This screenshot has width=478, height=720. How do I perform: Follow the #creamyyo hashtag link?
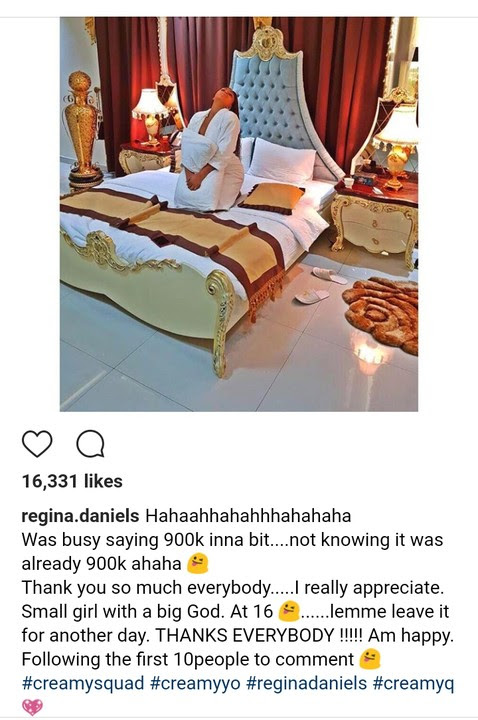click(x=195, y=683)
